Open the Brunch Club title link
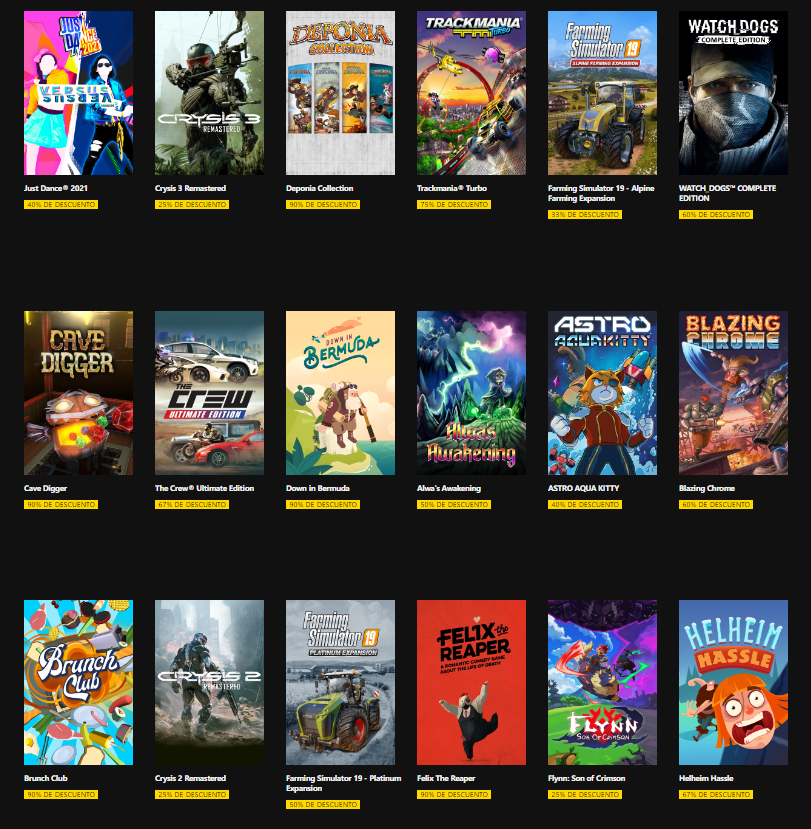 pos(45,778)
